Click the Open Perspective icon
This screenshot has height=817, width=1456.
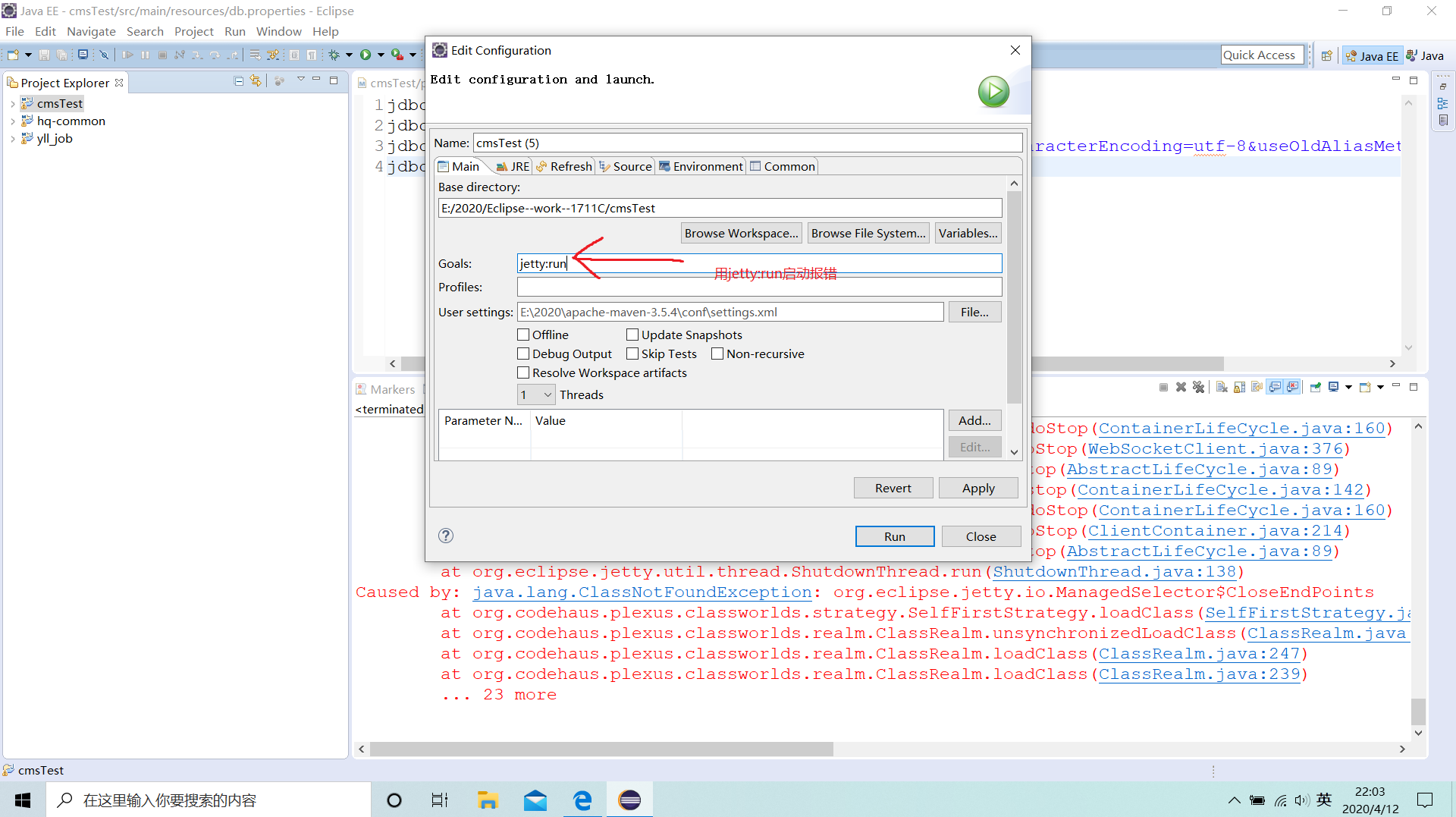point(1326,55)
